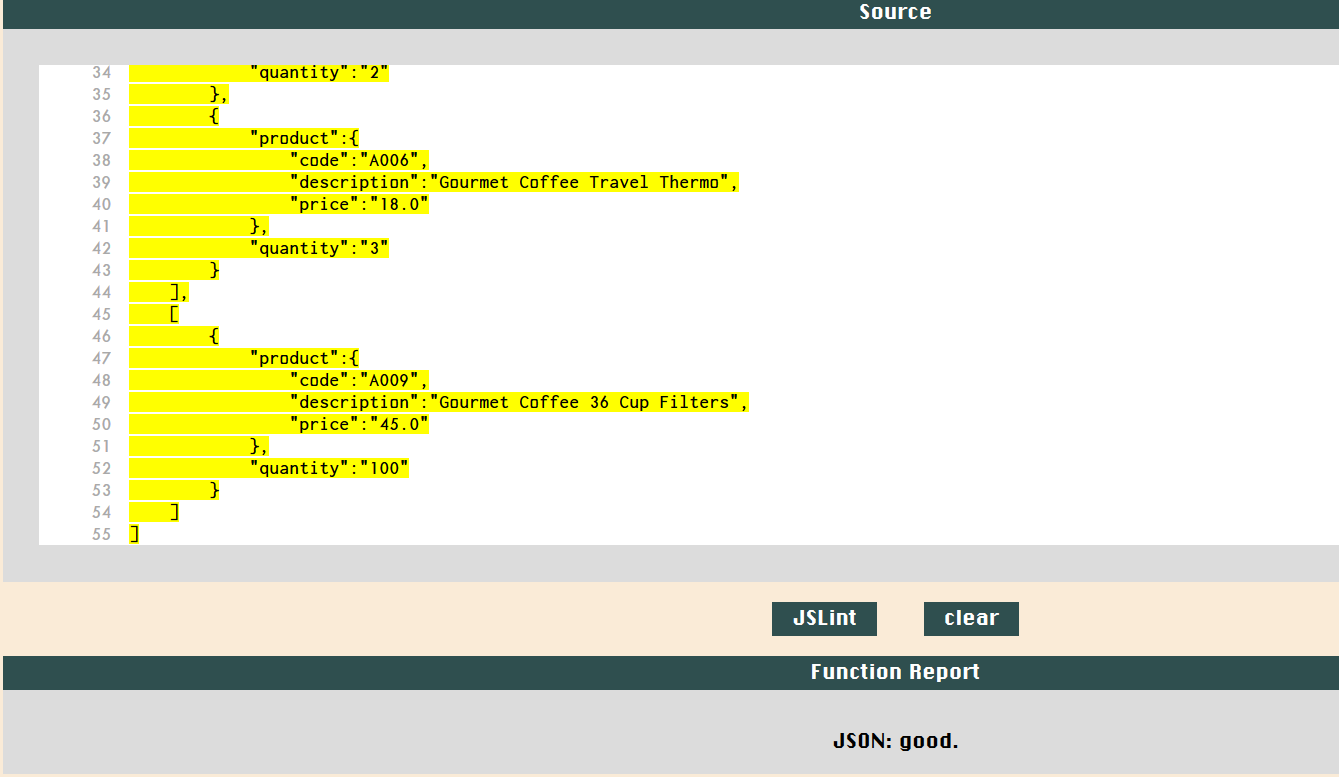Image resolution: width=1339 pixels, height=777 pixels.
Task: Click the "}," on line 35
Action: tap(219, 94)
